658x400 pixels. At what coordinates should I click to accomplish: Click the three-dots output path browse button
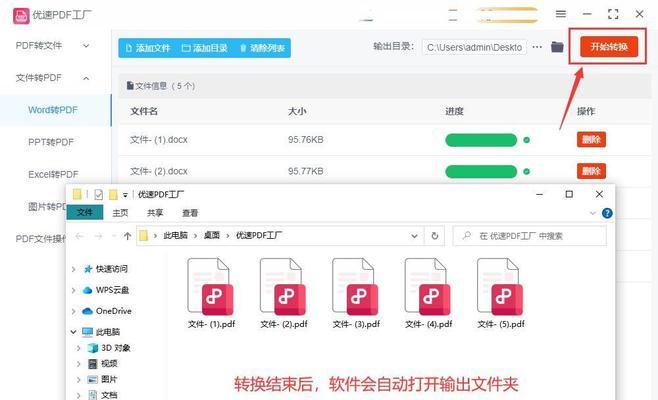[x=537, y=47]
